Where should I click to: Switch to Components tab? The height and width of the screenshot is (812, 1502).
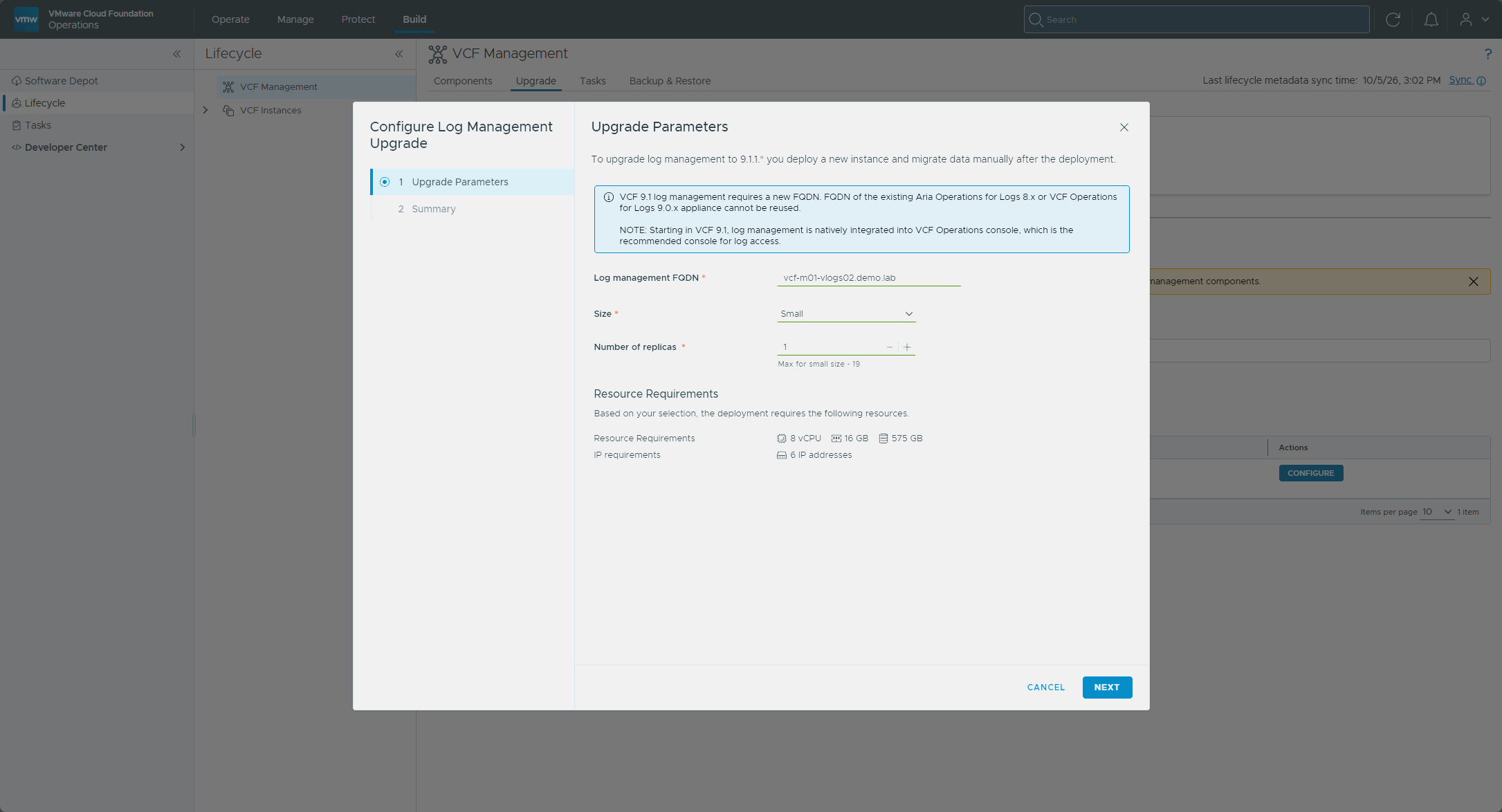coord(463,81)
